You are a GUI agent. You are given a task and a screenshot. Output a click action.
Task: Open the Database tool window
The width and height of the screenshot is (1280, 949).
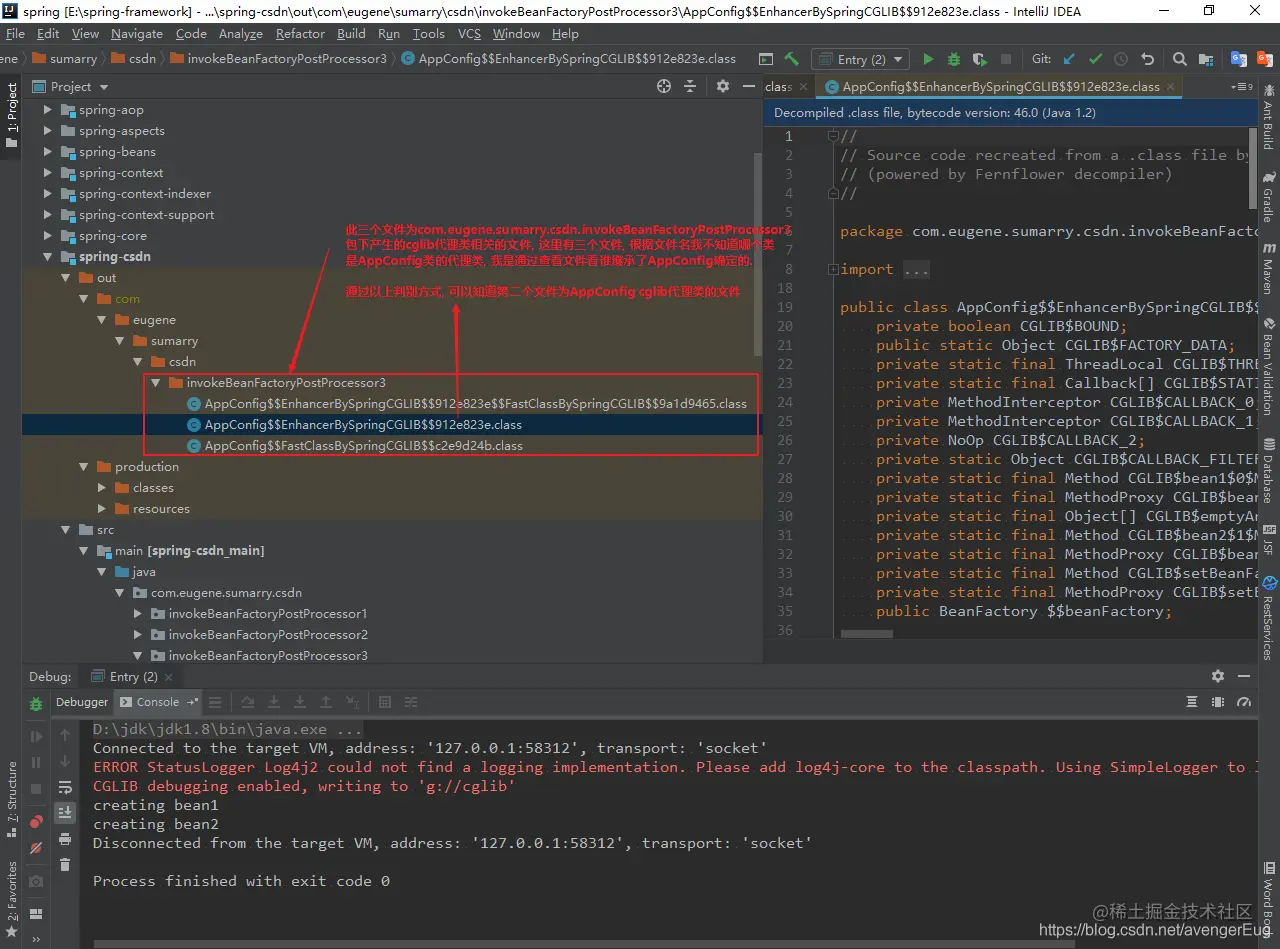click(x=1268, y=470)
